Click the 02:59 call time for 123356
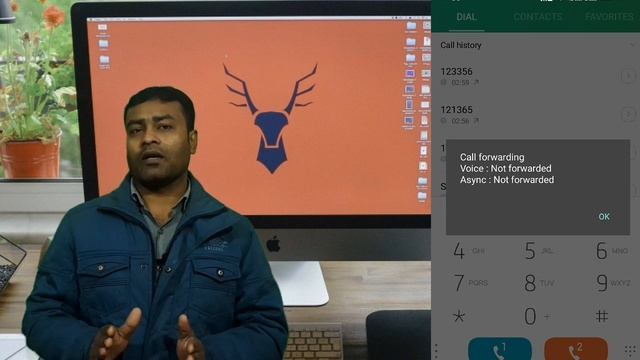The height and width of the screenshot is (360, 640). [x=460, y=82]
